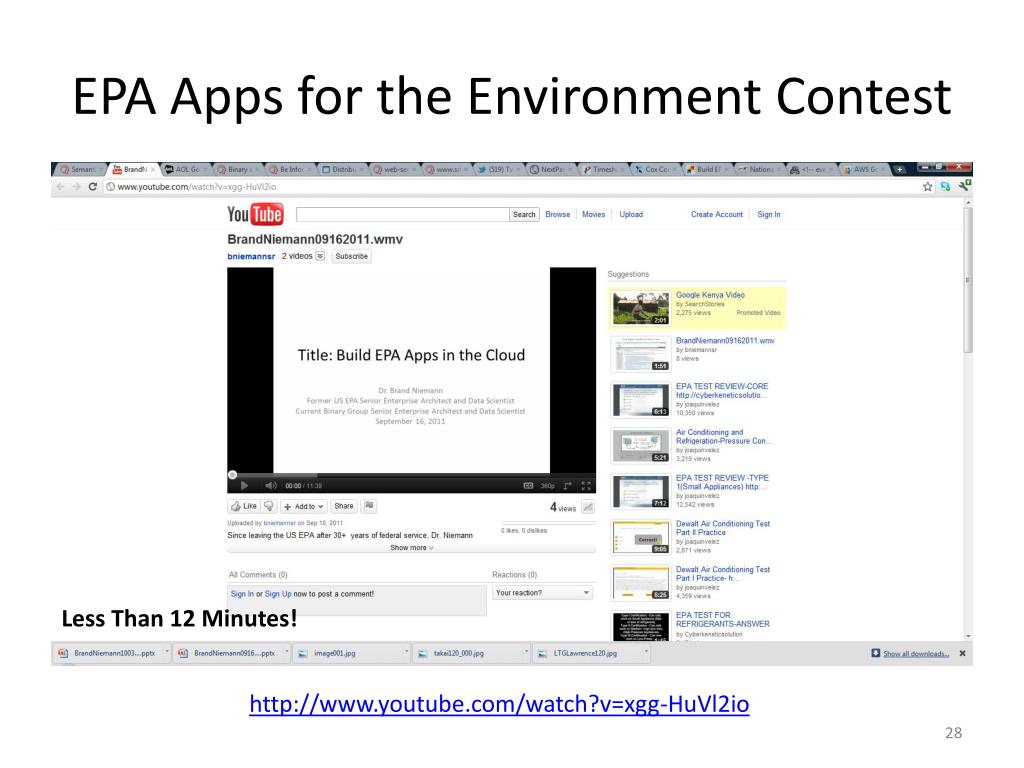The width and height of the screenshot is (1024, 768).
Task: Switch to the AOL browser tab
Action: tap(185, 169)
